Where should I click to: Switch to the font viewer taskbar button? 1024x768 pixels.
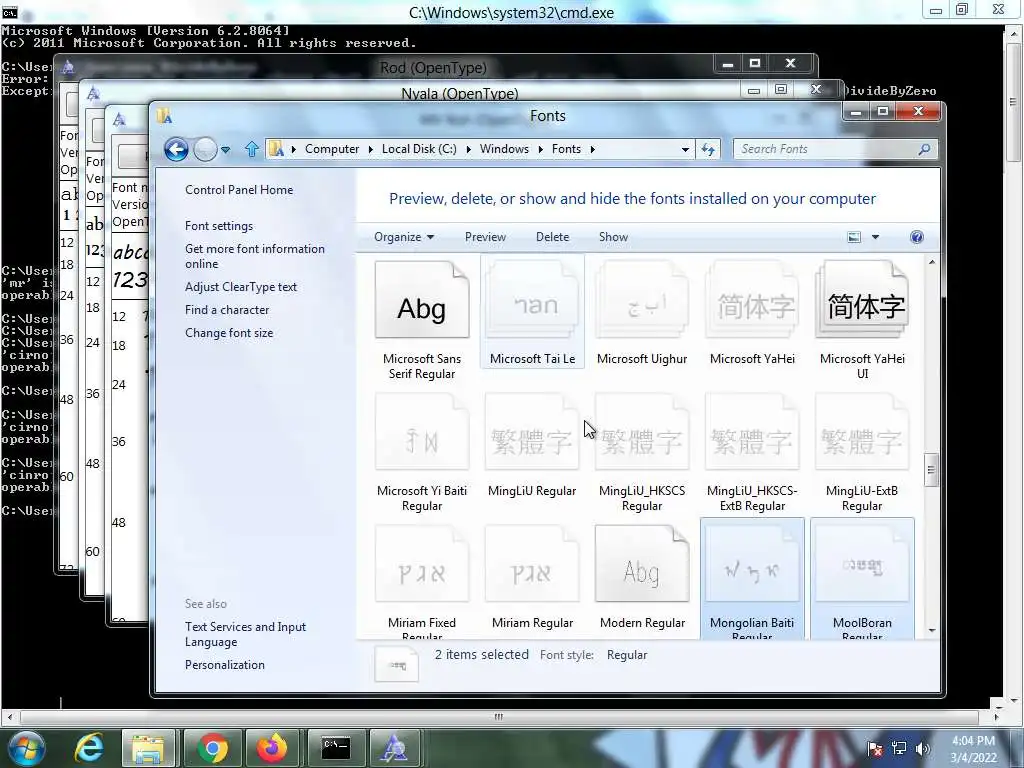tap(394, 748)
